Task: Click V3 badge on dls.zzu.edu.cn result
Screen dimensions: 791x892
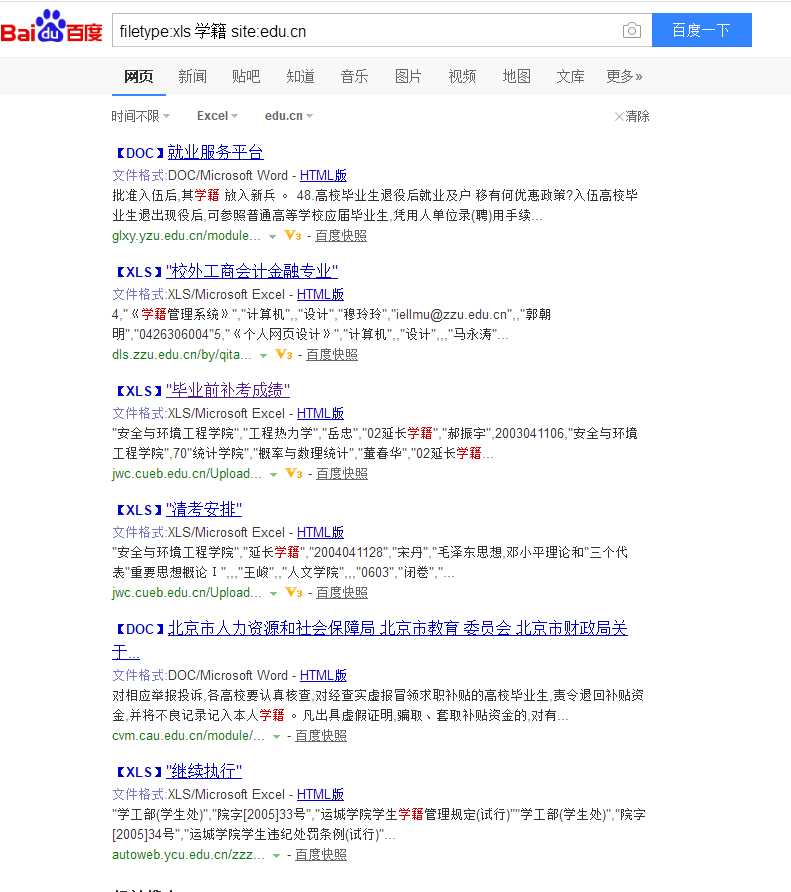Action: point(284,354)
